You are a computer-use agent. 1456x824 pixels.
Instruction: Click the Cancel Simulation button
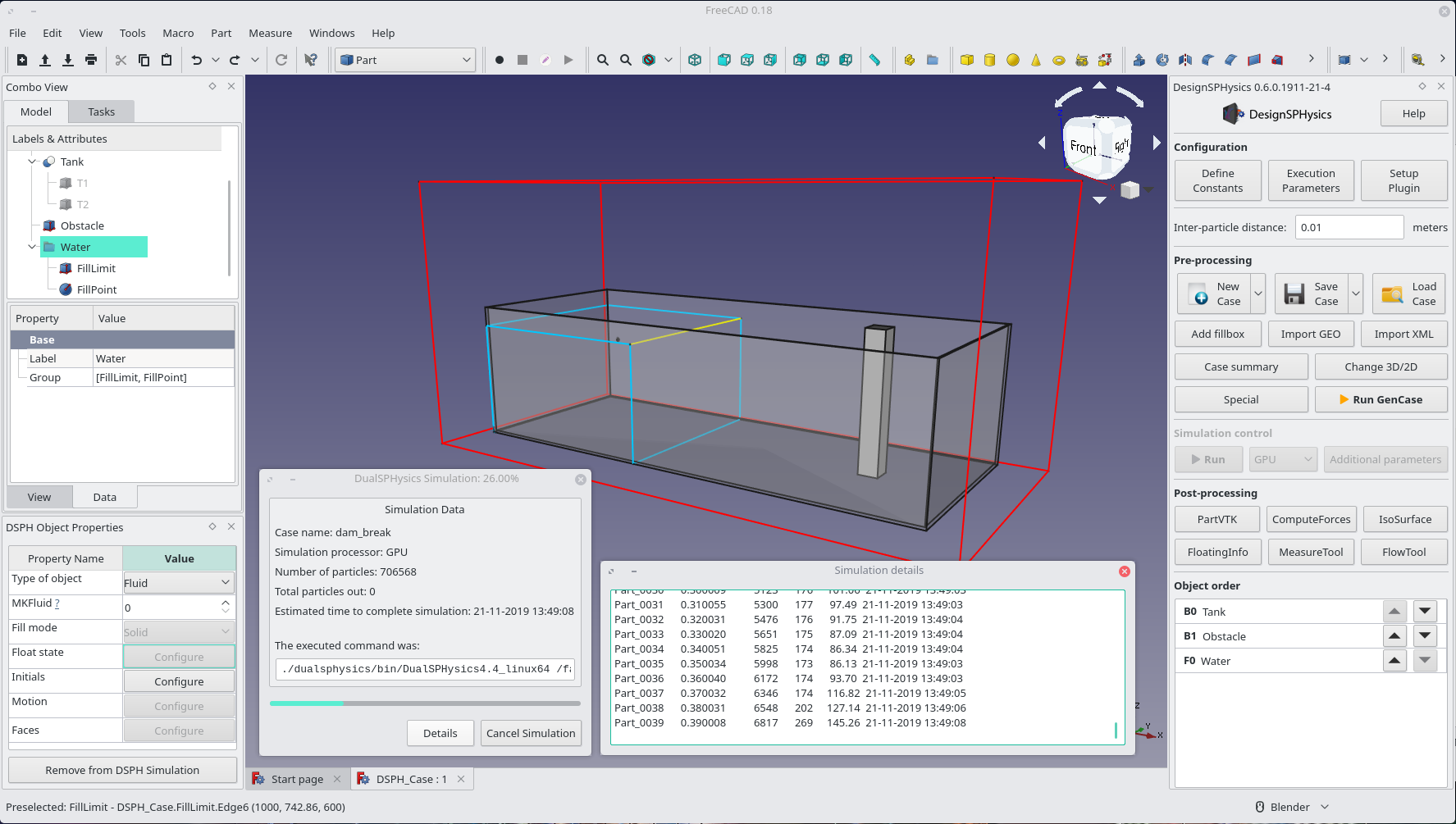pos(531,733)
